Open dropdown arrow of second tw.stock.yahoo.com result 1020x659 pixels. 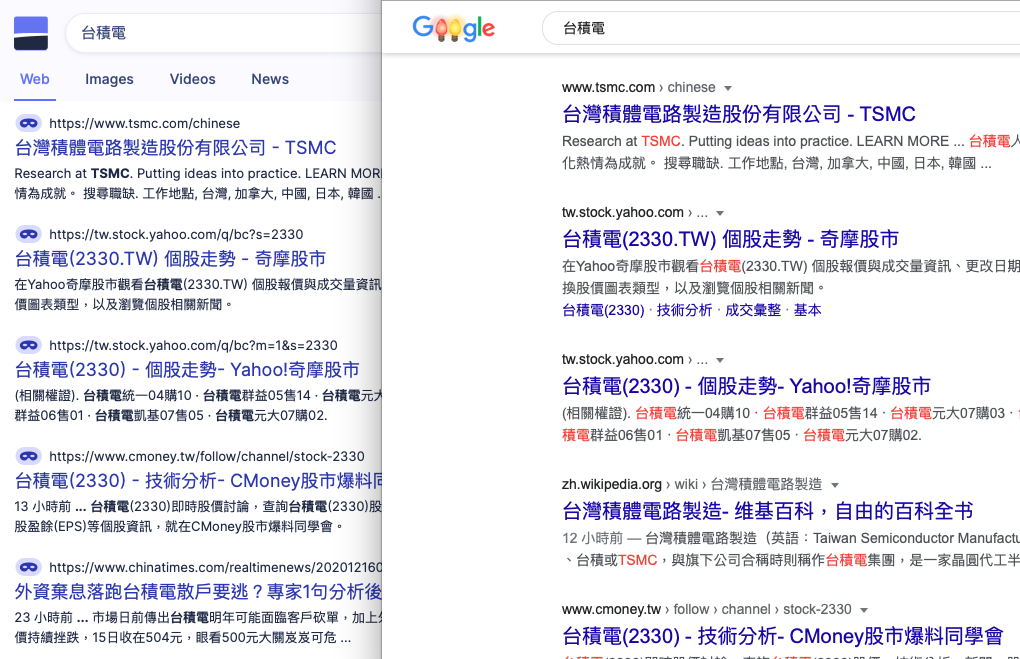(x=720, y=360)
